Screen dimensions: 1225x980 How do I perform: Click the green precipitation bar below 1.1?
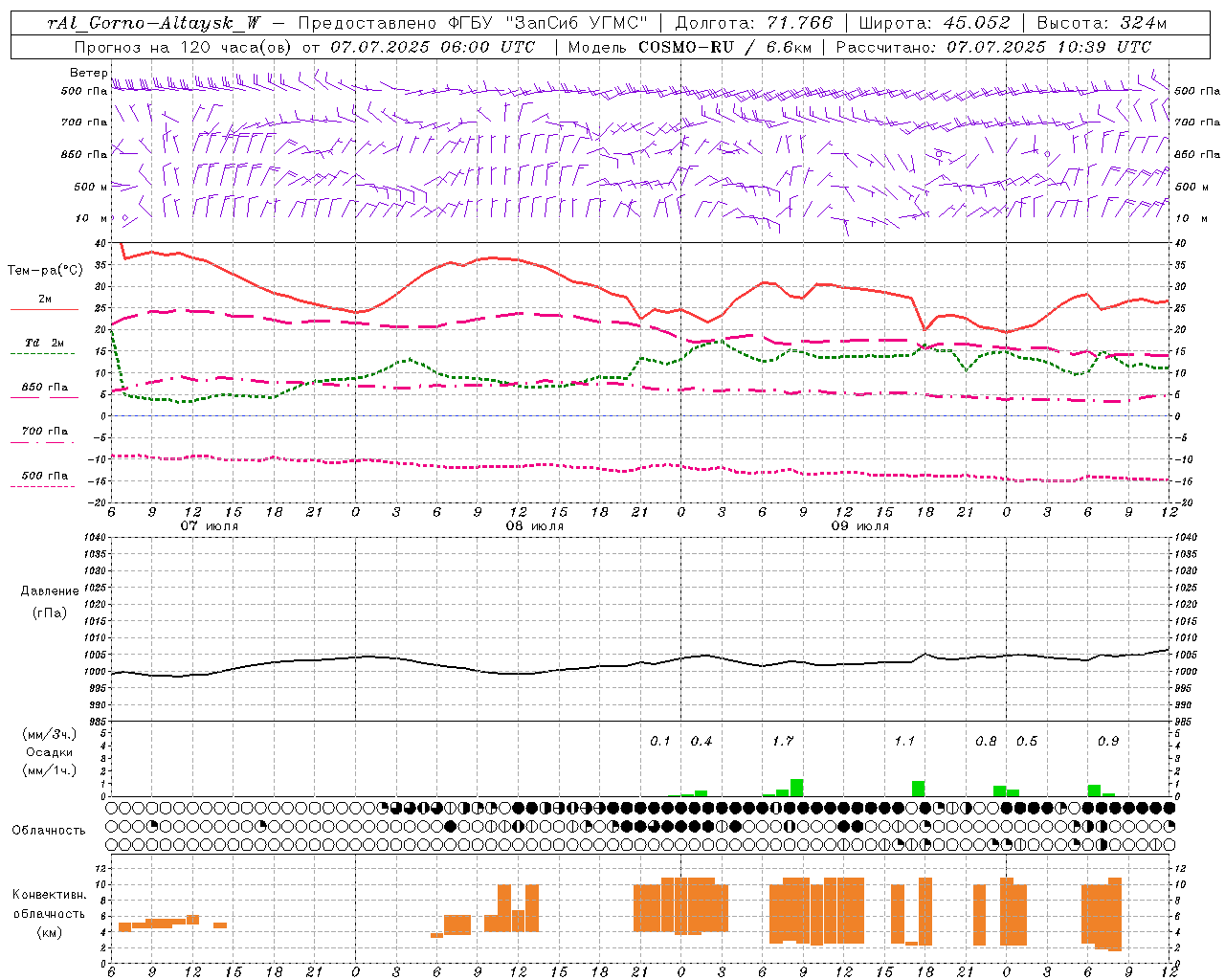[918, 789]
